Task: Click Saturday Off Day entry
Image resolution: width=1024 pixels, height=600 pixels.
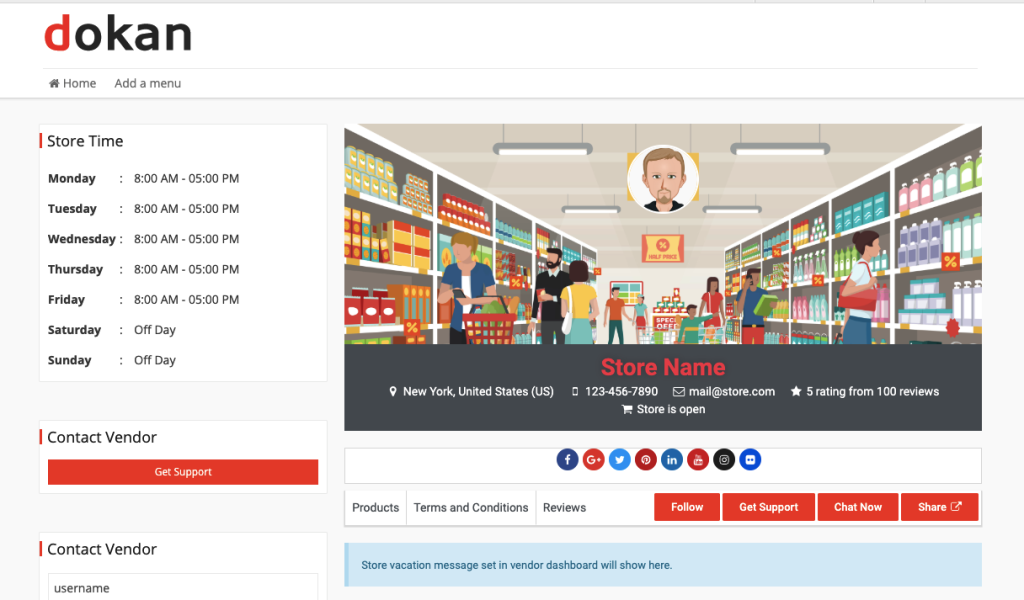Action: 155,330
